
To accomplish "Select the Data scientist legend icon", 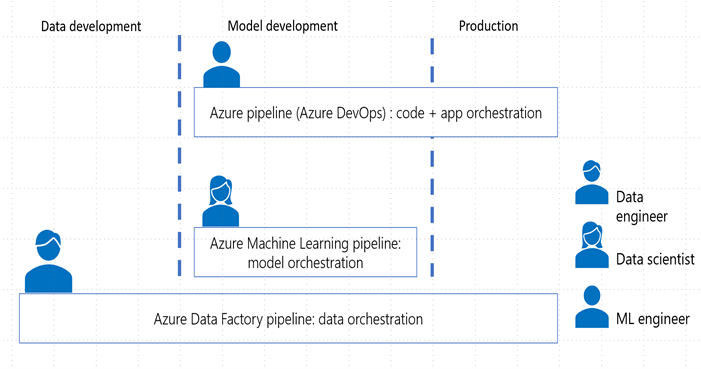I will (x=591, y=245).
